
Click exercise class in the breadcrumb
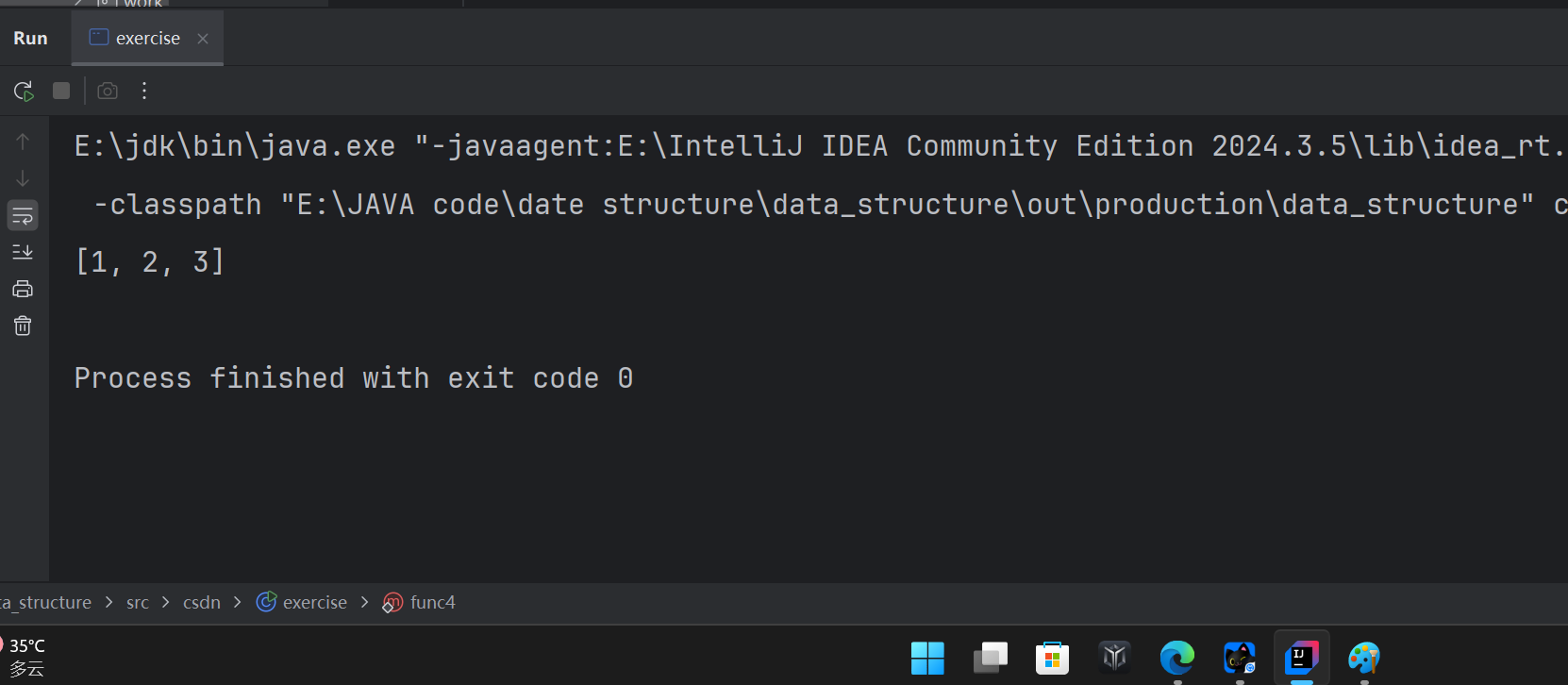[x=315, y=602]
